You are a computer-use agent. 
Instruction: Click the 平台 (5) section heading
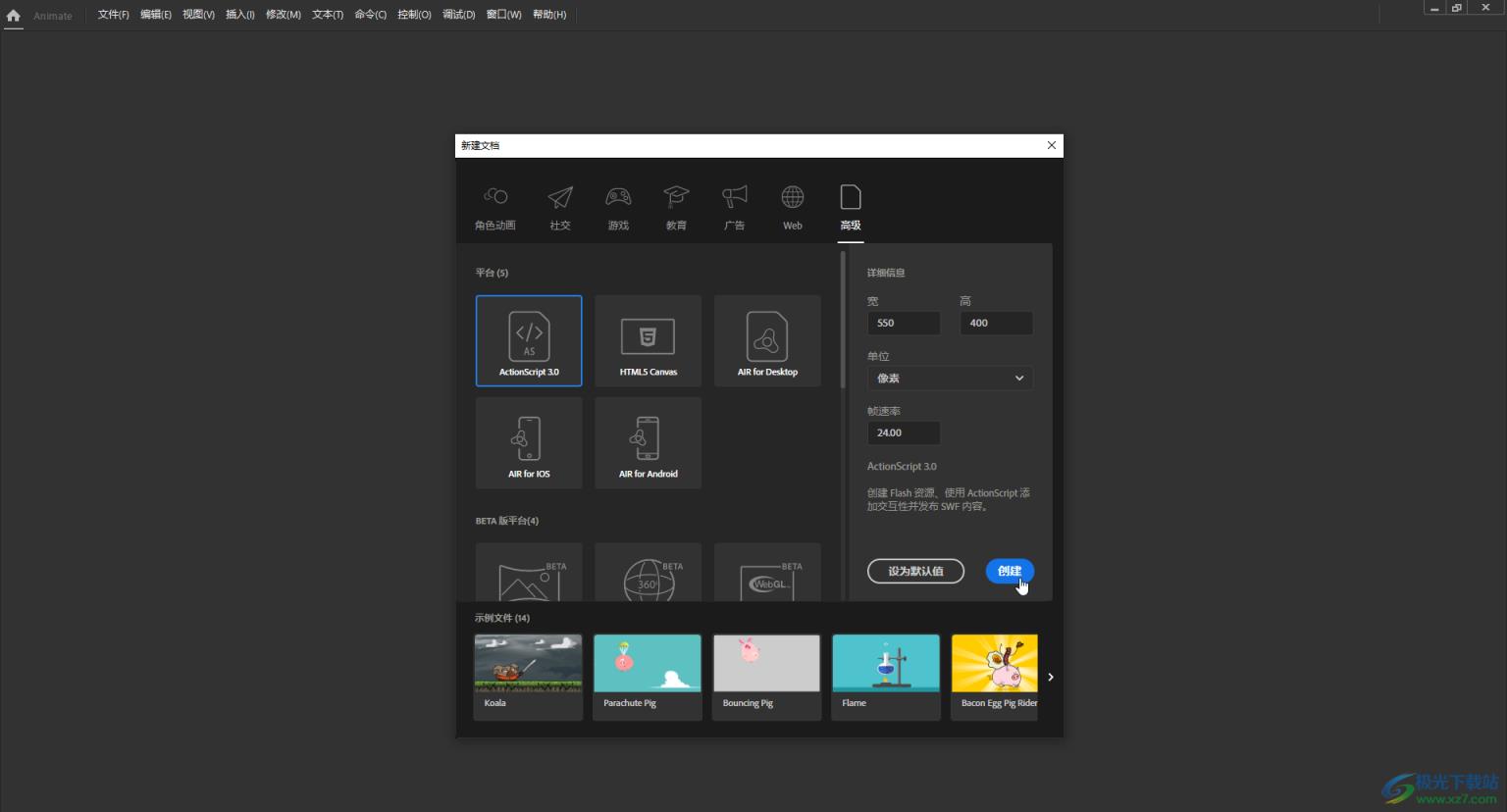coord(492,273)
